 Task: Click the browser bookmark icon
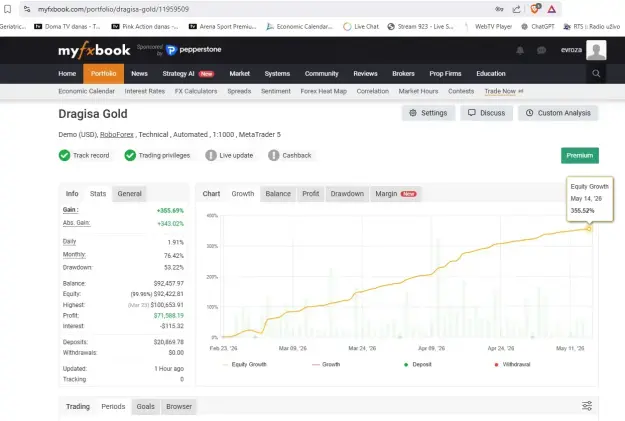[8, 9]
